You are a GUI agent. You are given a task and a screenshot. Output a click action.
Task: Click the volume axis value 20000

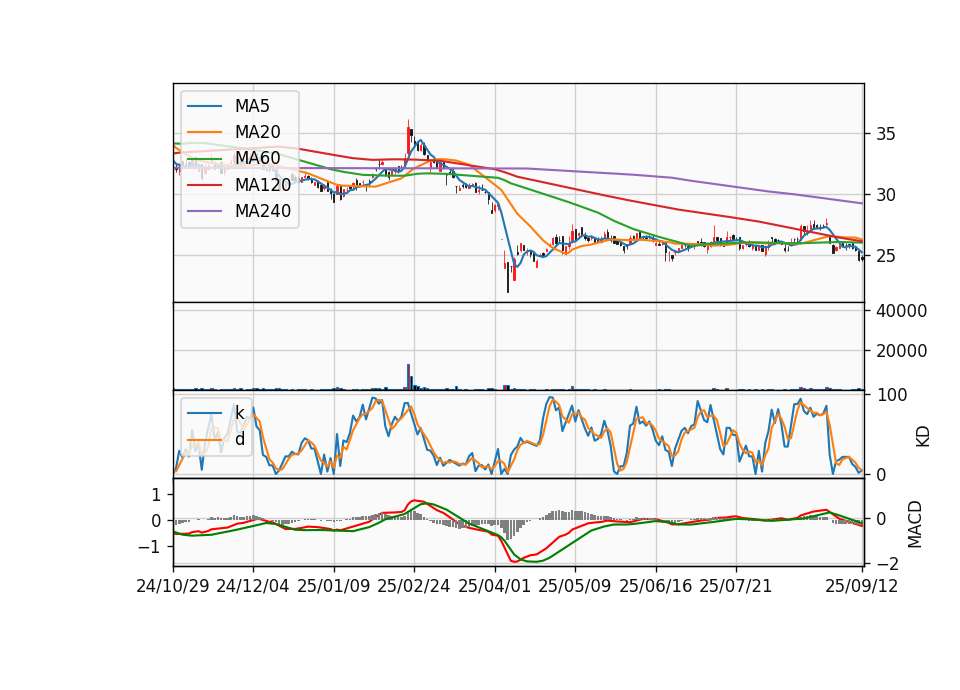(x=901, y=351)
